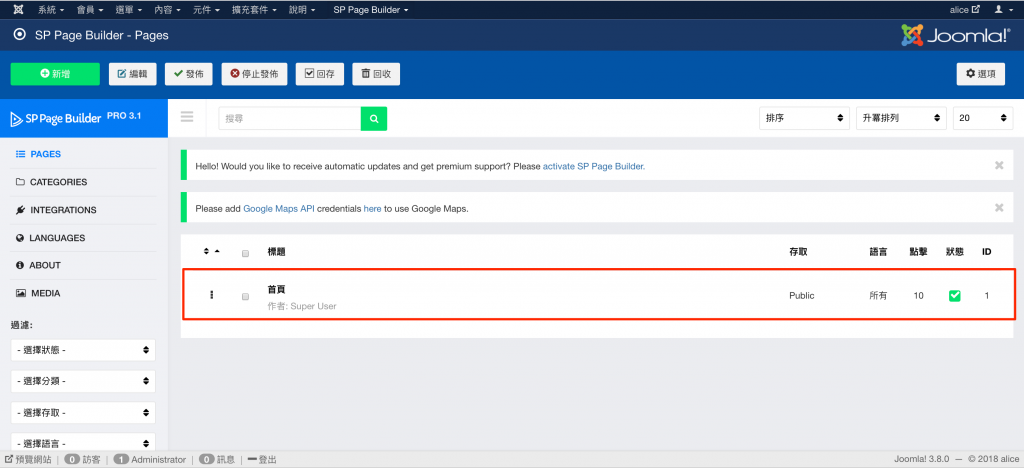Toggle the green published status of 首頁
1024x468 pixels.
pos(954,296)
